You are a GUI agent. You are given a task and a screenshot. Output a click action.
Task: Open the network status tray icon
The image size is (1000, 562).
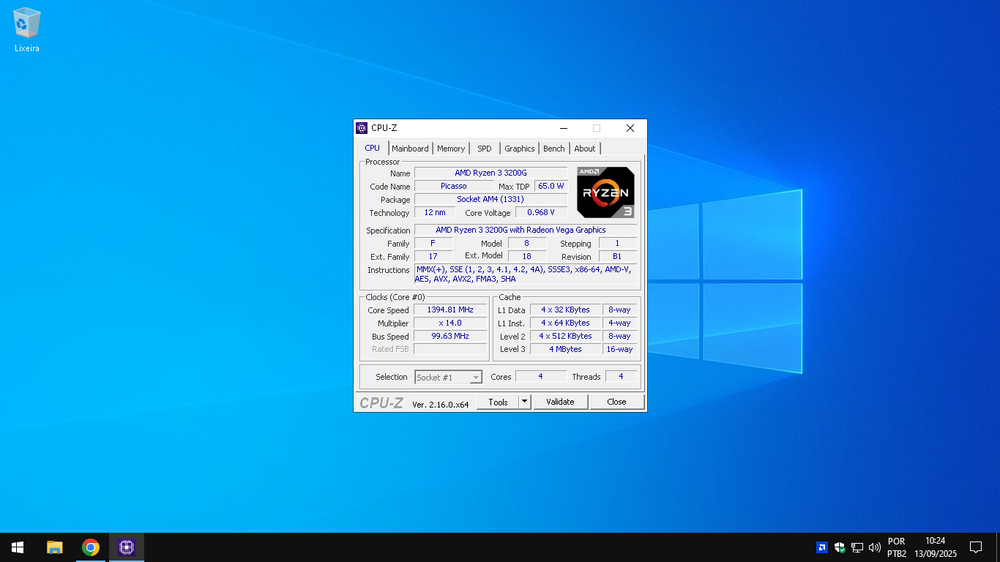(x=857, y=547)
